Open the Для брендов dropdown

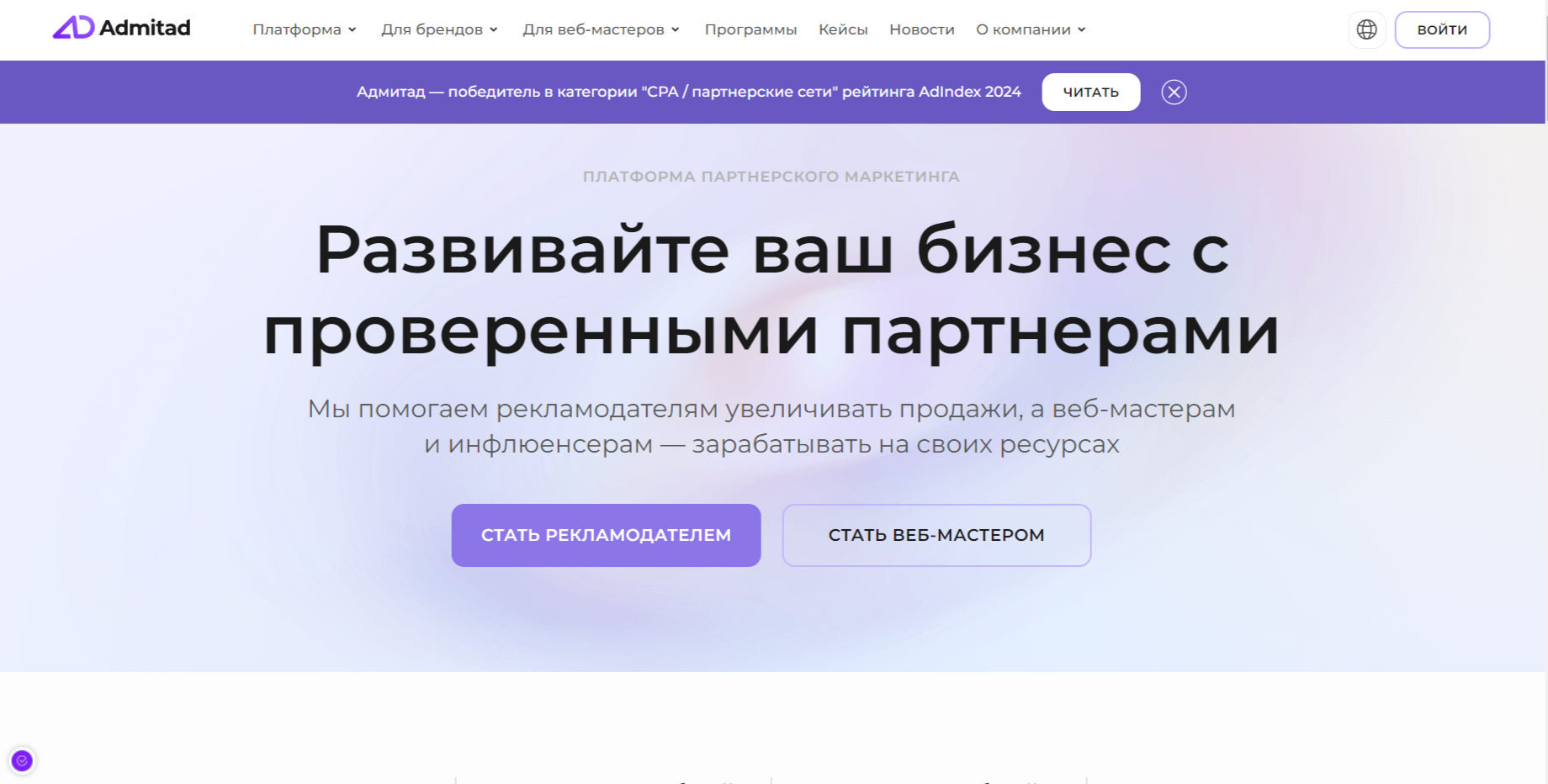(x=438, y=29)
